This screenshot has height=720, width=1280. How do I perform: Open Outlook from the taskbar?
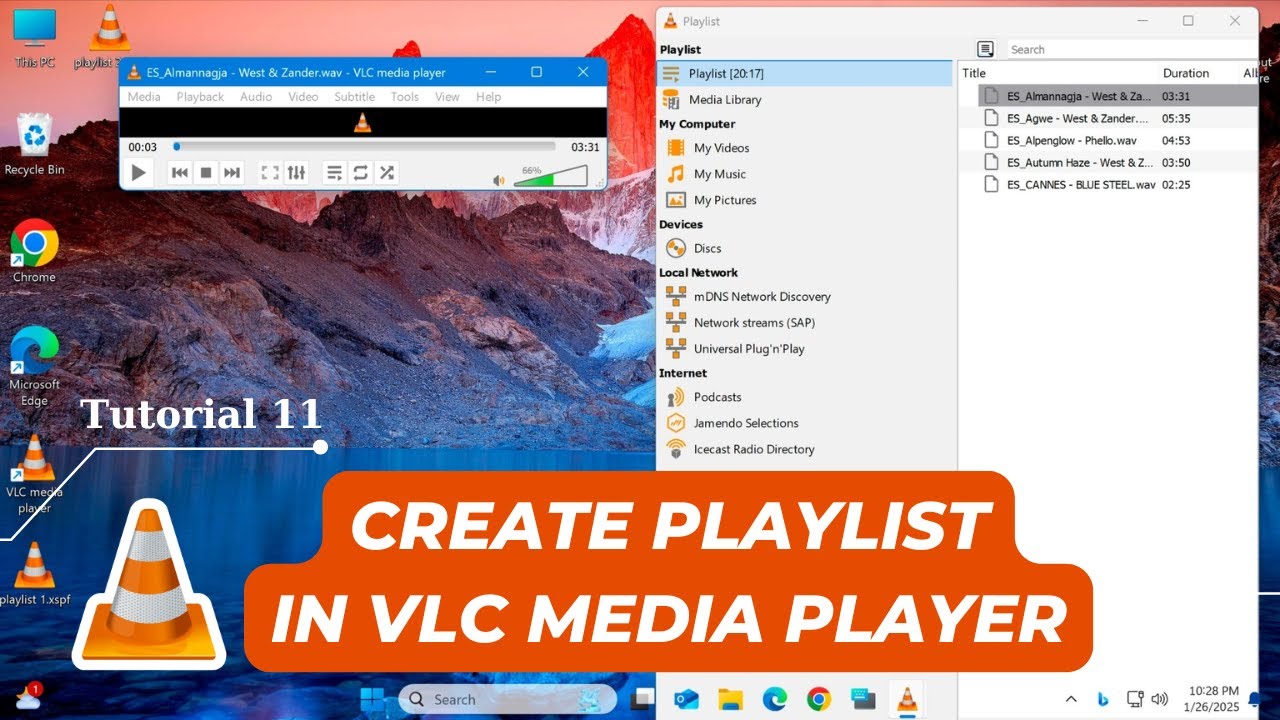point(686,699)
